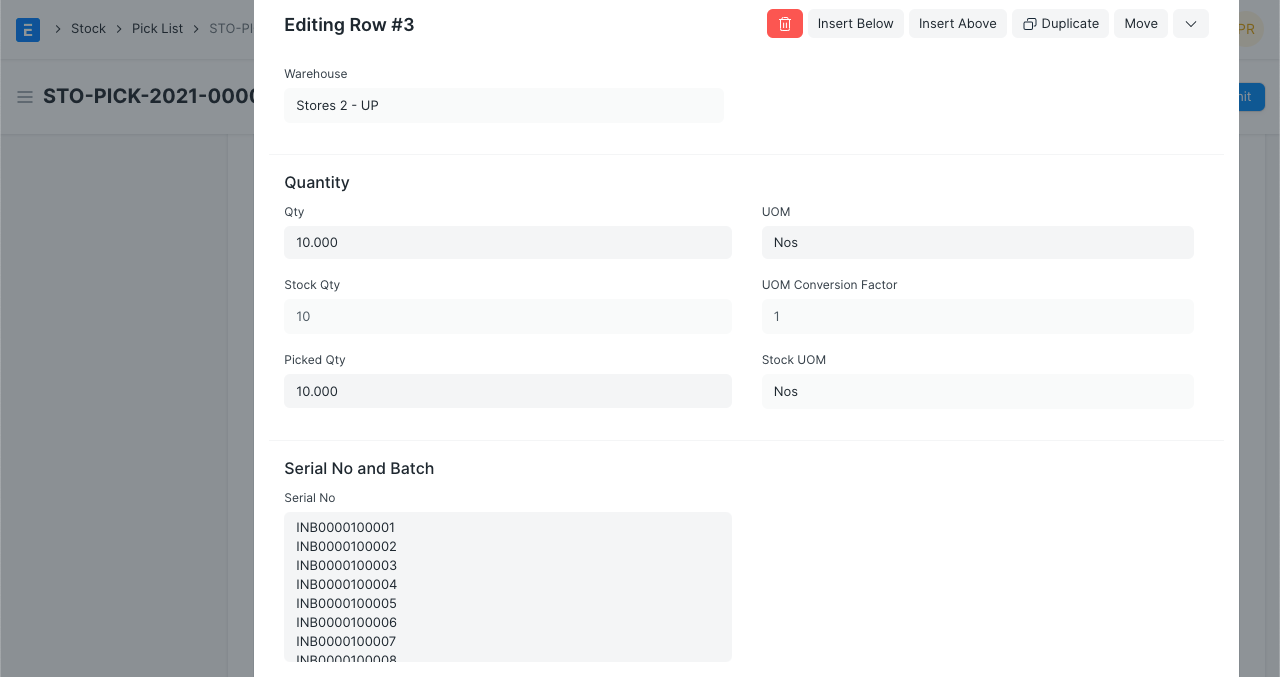Focus the Qty input field

coord(507,243)
